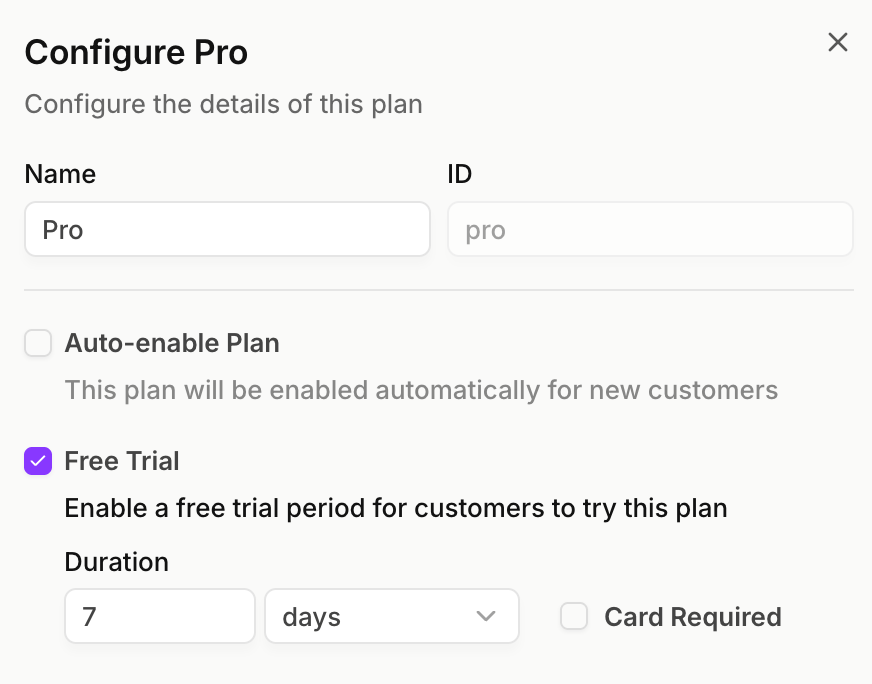
Task: Click the Name field label
Action: (60, 174)
